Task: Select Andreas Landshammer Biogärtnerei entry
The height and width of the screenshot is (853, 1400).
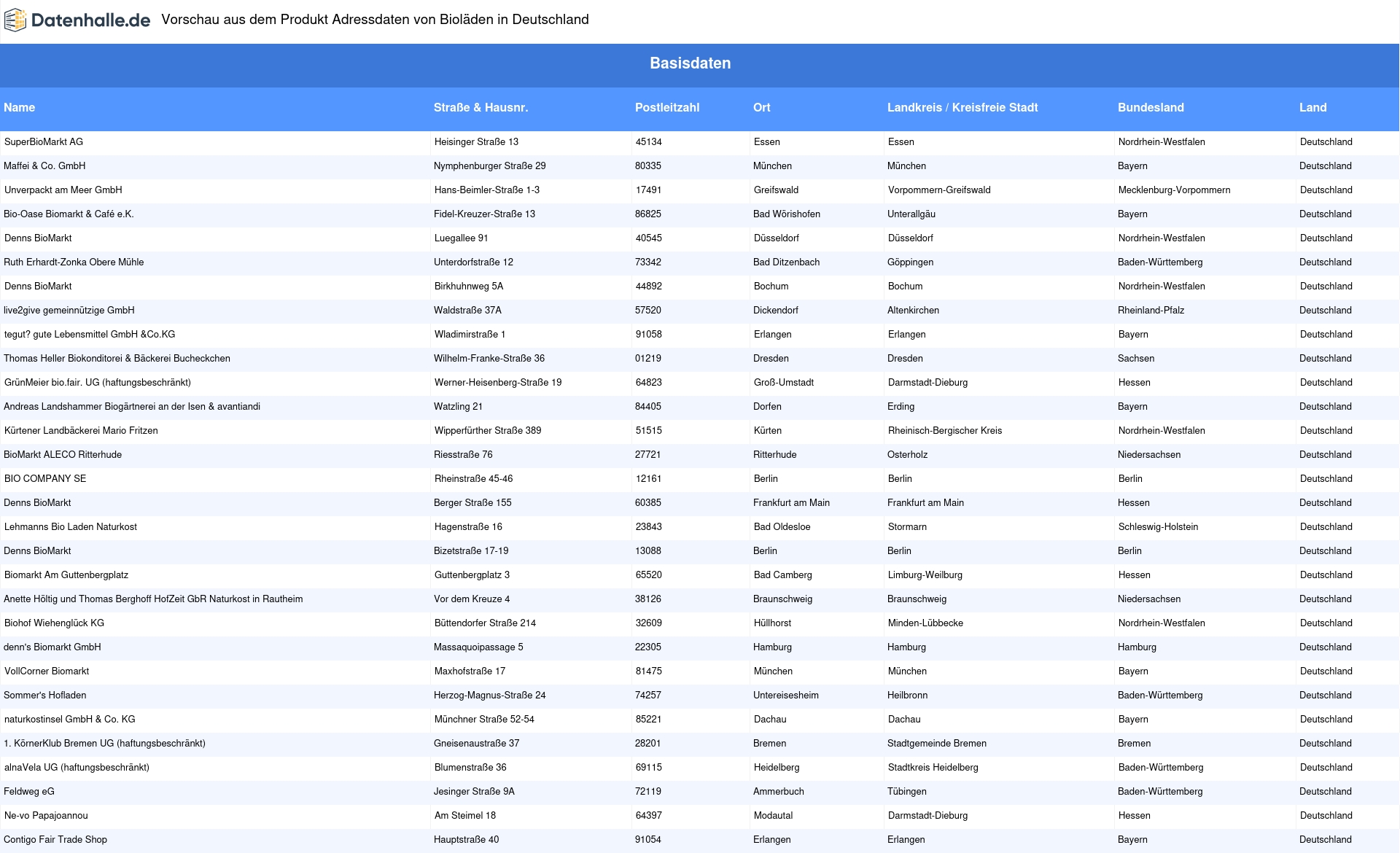Action: [132, 407]
